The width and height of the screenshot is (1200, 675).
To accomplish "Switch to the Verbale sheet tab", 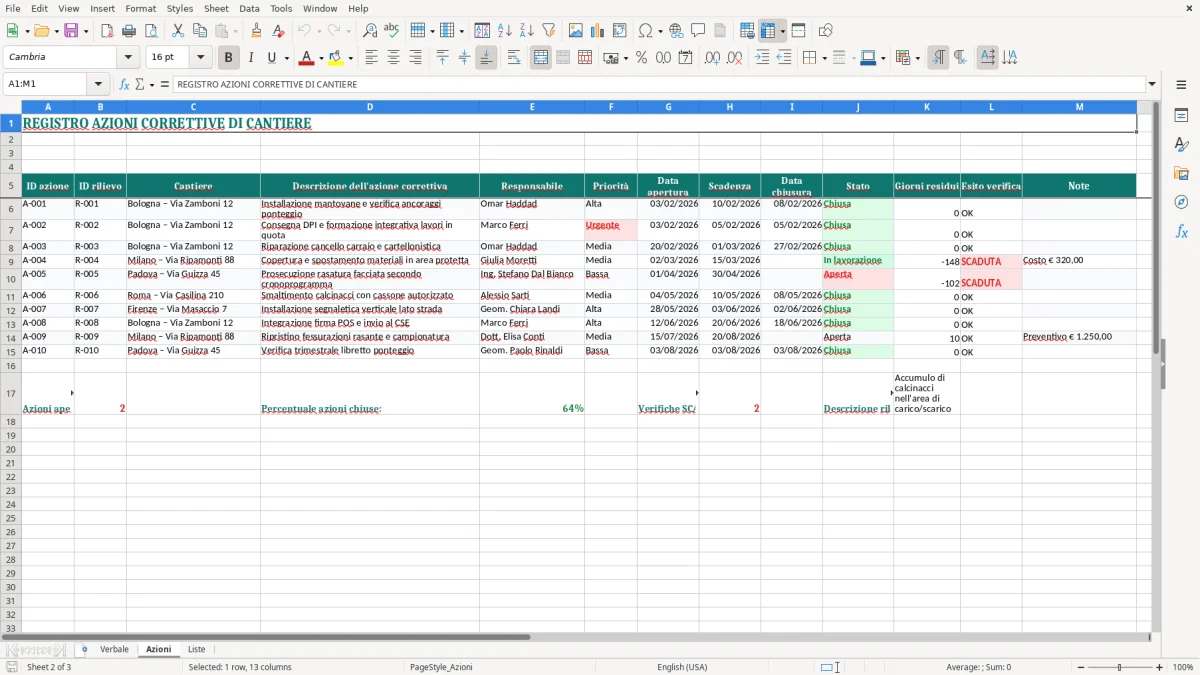I will pyautogui.click(x=114, y=650).
